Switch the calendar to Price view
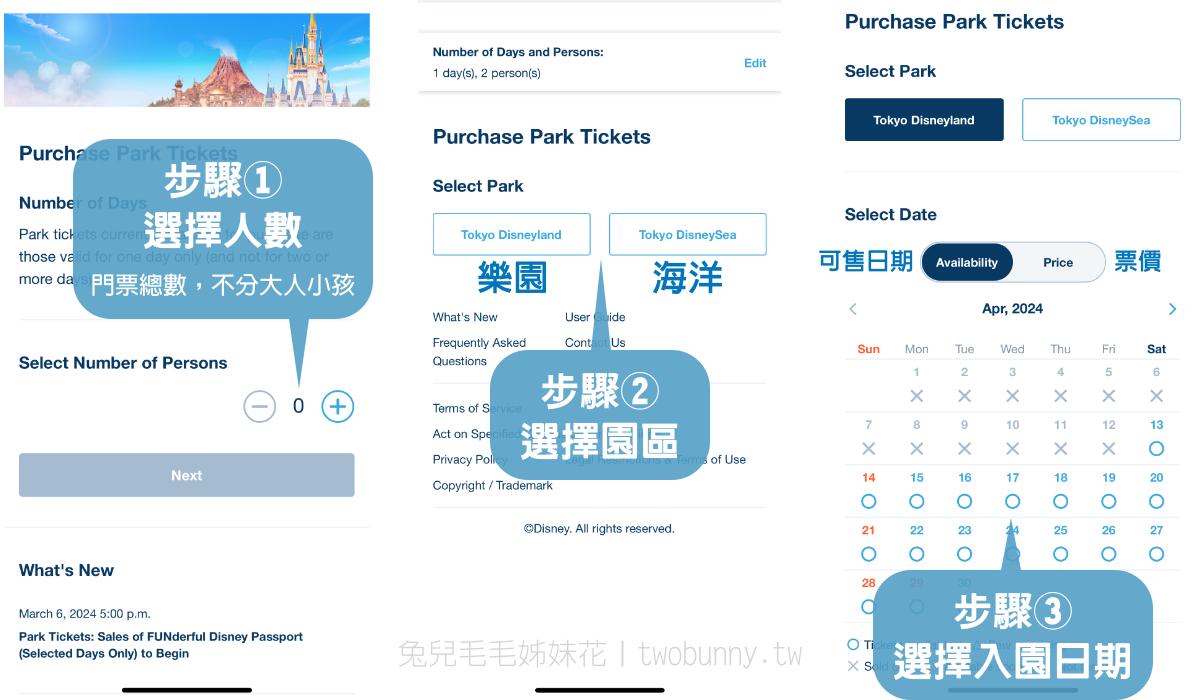Image resolution: width=1200 pixels, height=700 pixels. [x=1058, y=262]
